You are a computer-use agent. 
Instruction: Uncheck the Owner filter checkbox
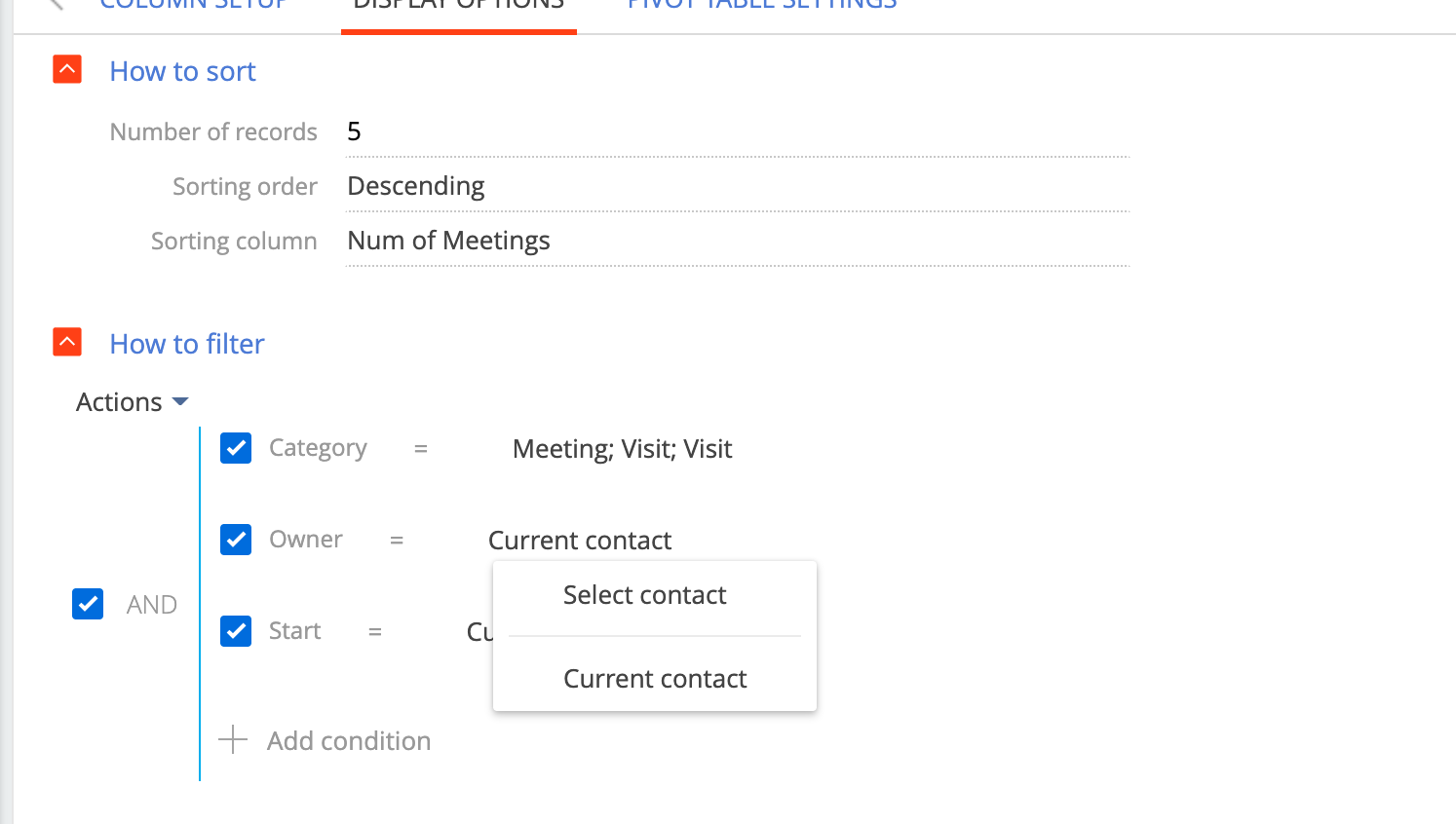(x=236, y=540)
